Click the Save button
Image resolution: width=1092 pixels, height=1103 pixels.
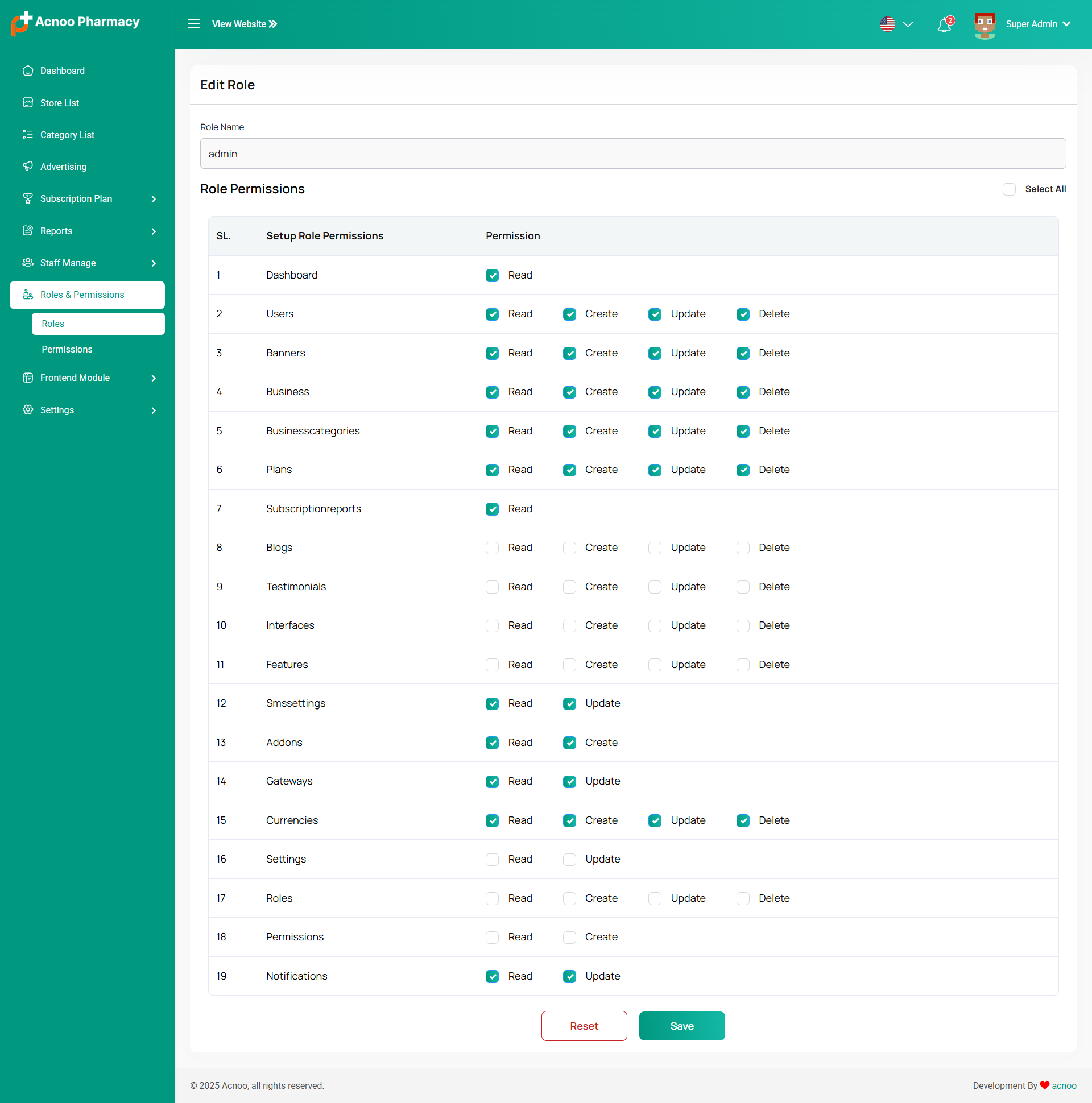click(681, 1026)
